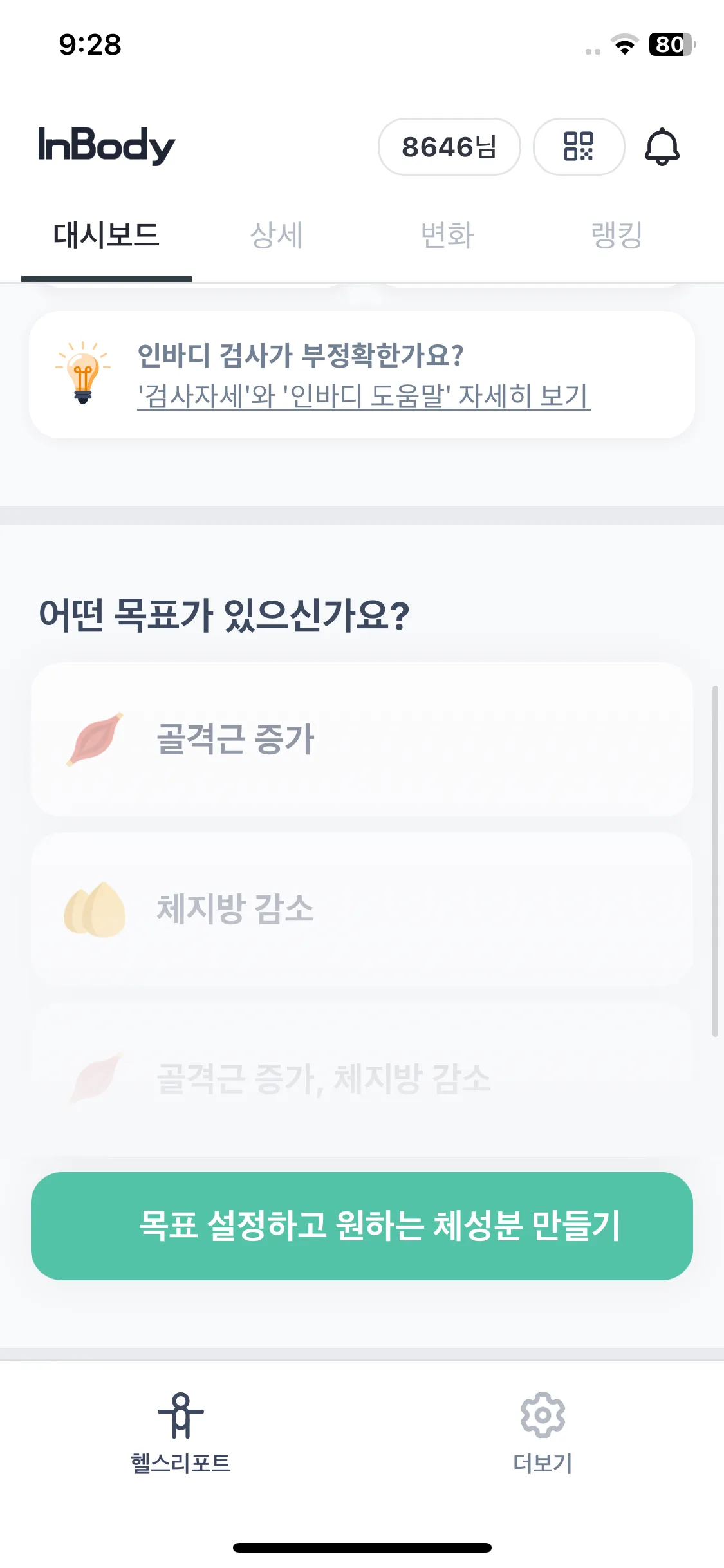This screenshot has height=1568, width=724.
Task: Tap the muscle icon for 골격근 증가
Action: 95,739
